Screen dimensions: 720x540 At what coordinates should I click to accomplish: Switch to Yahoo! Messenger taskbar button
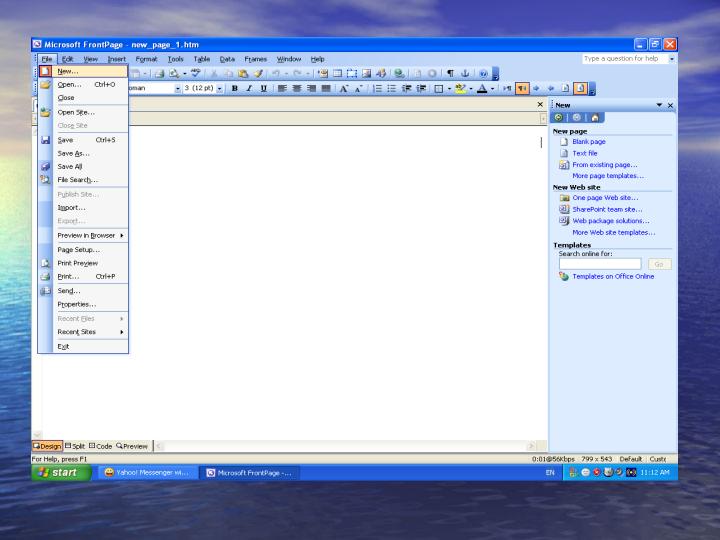[148, 472]
